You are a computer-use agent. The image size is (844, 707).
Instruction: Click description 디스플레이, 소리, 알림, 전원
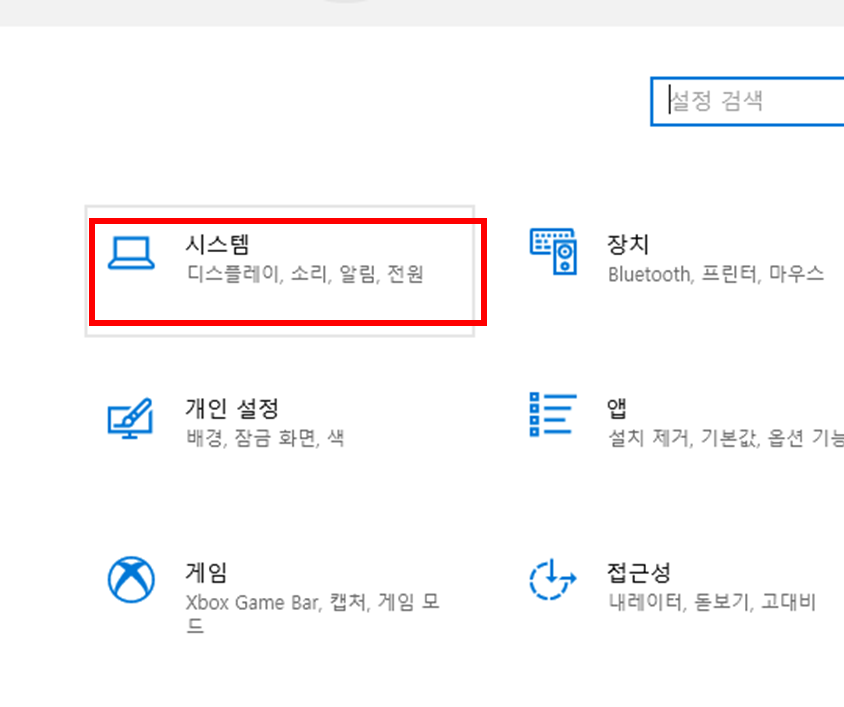pyautogui.click(x=305, y=274)
